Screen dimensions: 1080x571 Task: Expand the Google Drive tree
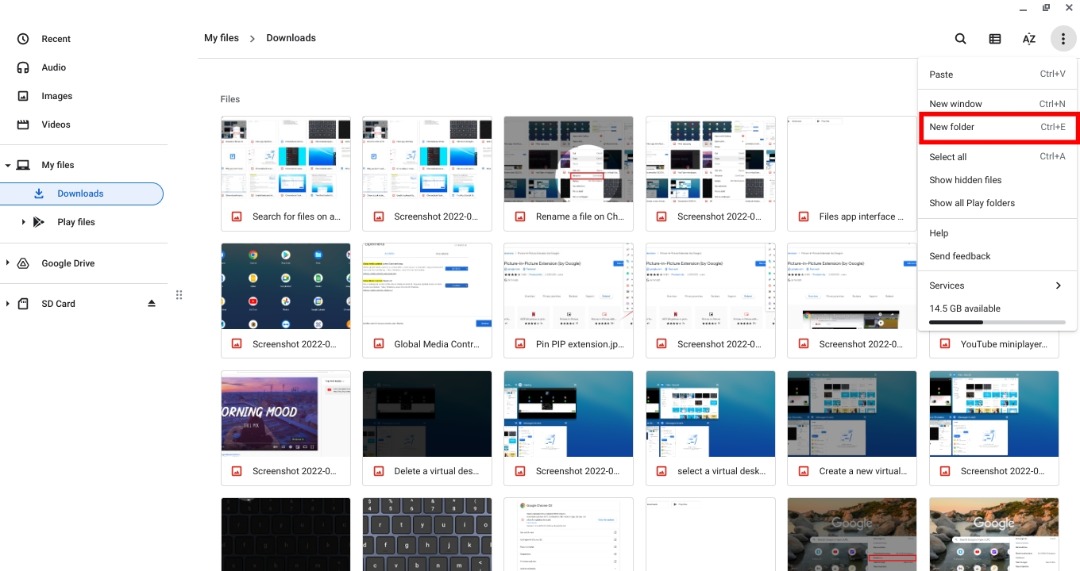8,263
